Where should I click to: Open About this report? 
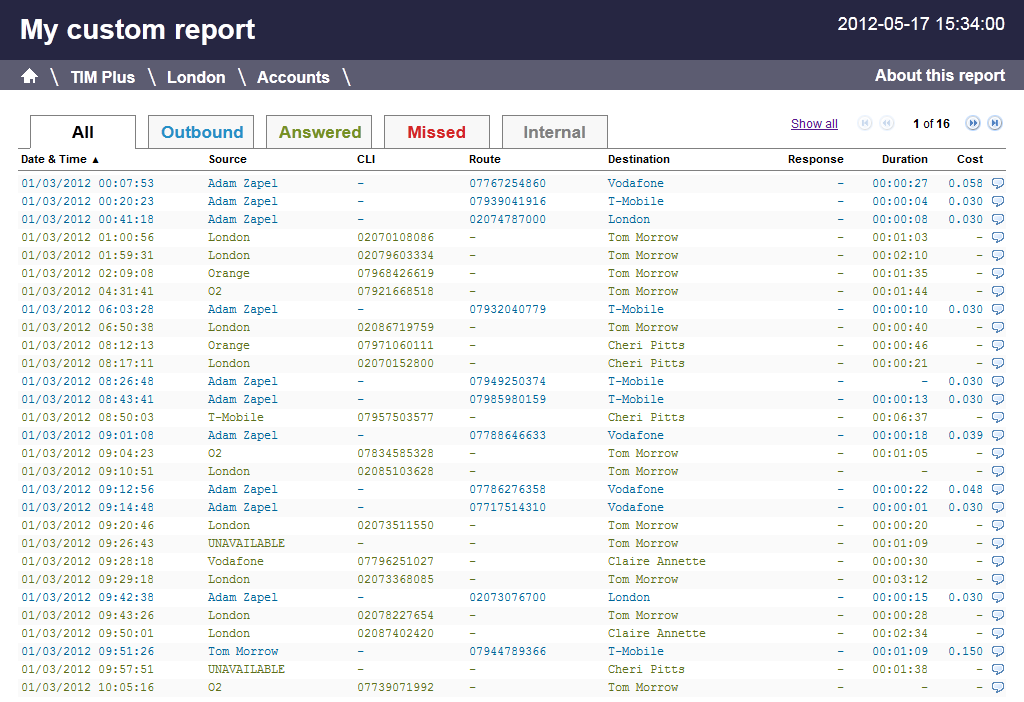coord(939,75)
